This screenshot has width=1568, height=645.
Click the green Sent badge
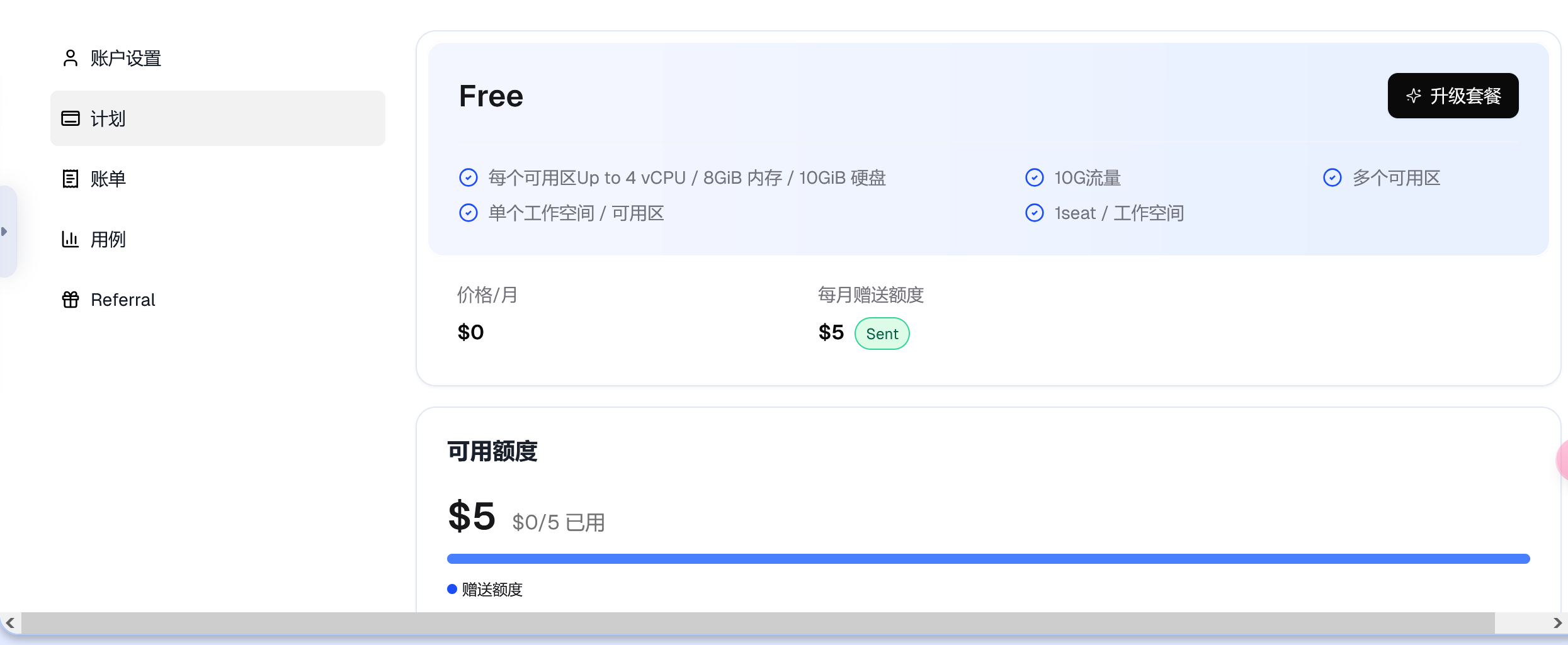882,334
